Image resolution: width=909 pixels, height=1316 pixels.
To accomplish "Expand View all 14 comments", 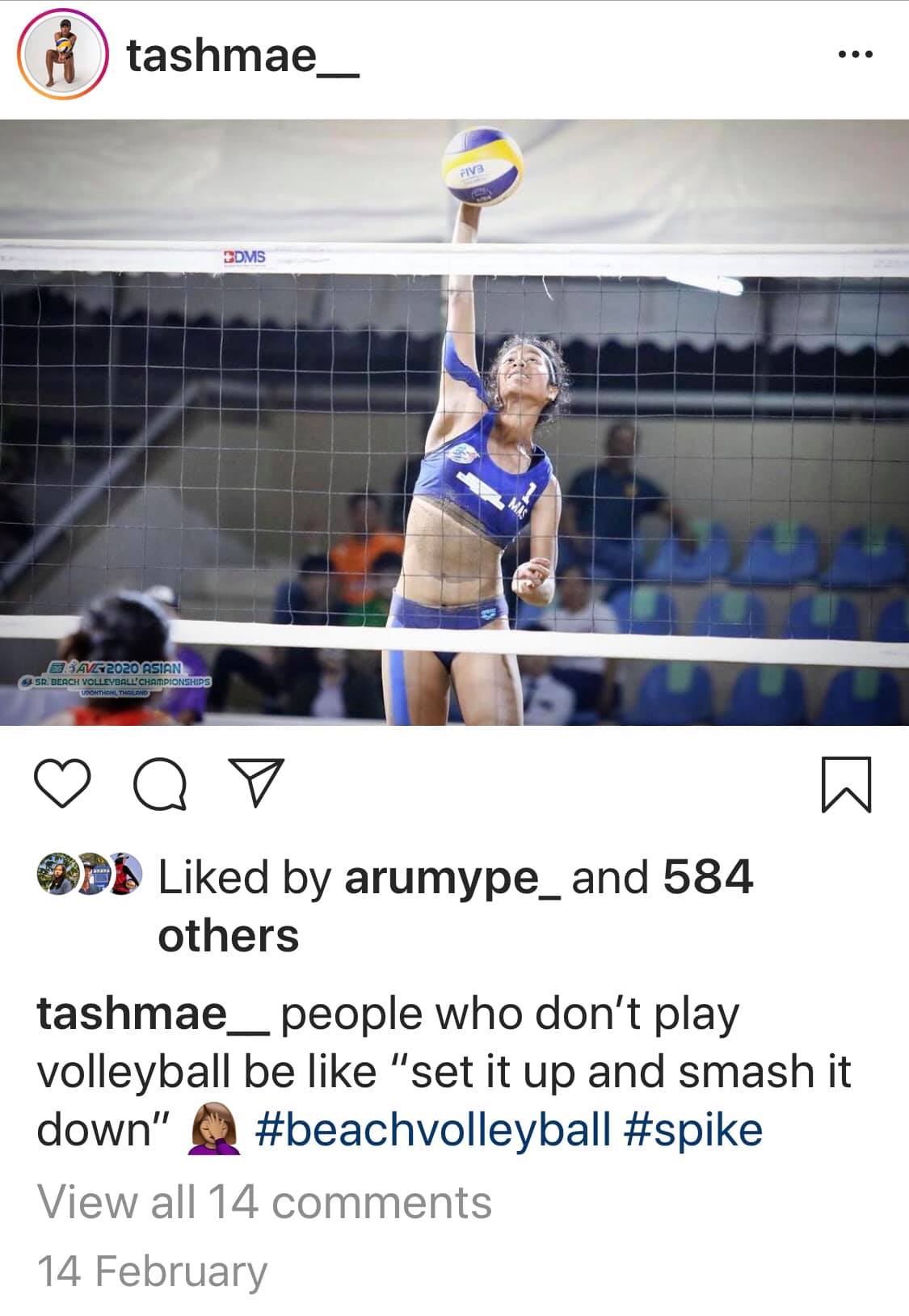I will pos(264,1201).
